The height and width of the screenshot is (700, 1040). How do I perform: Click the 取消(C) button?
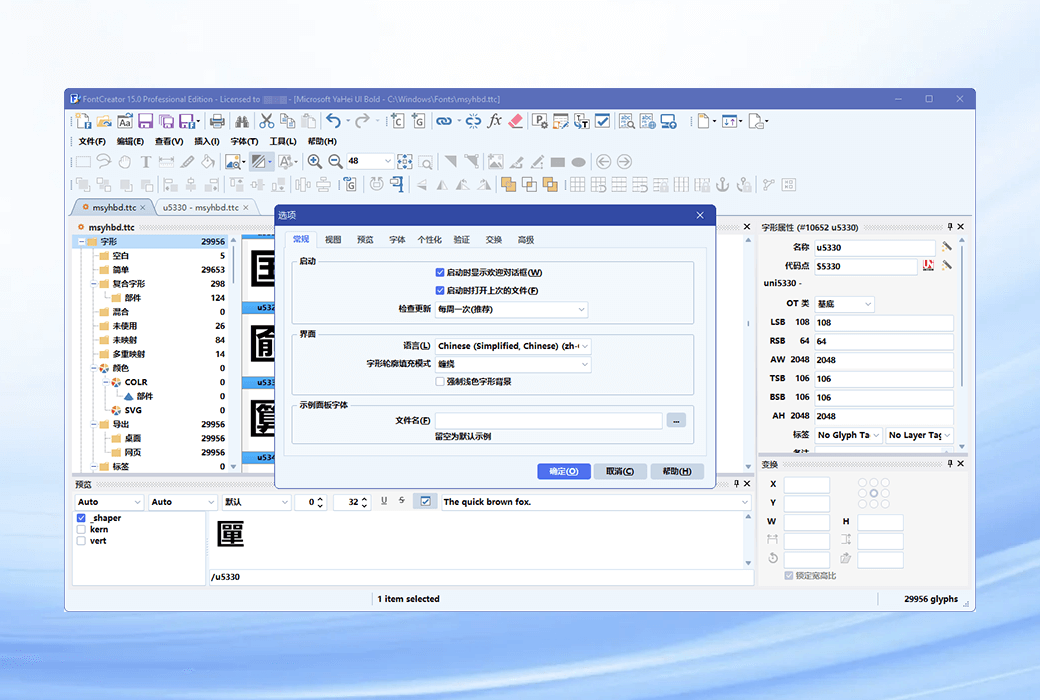point(620,471)
